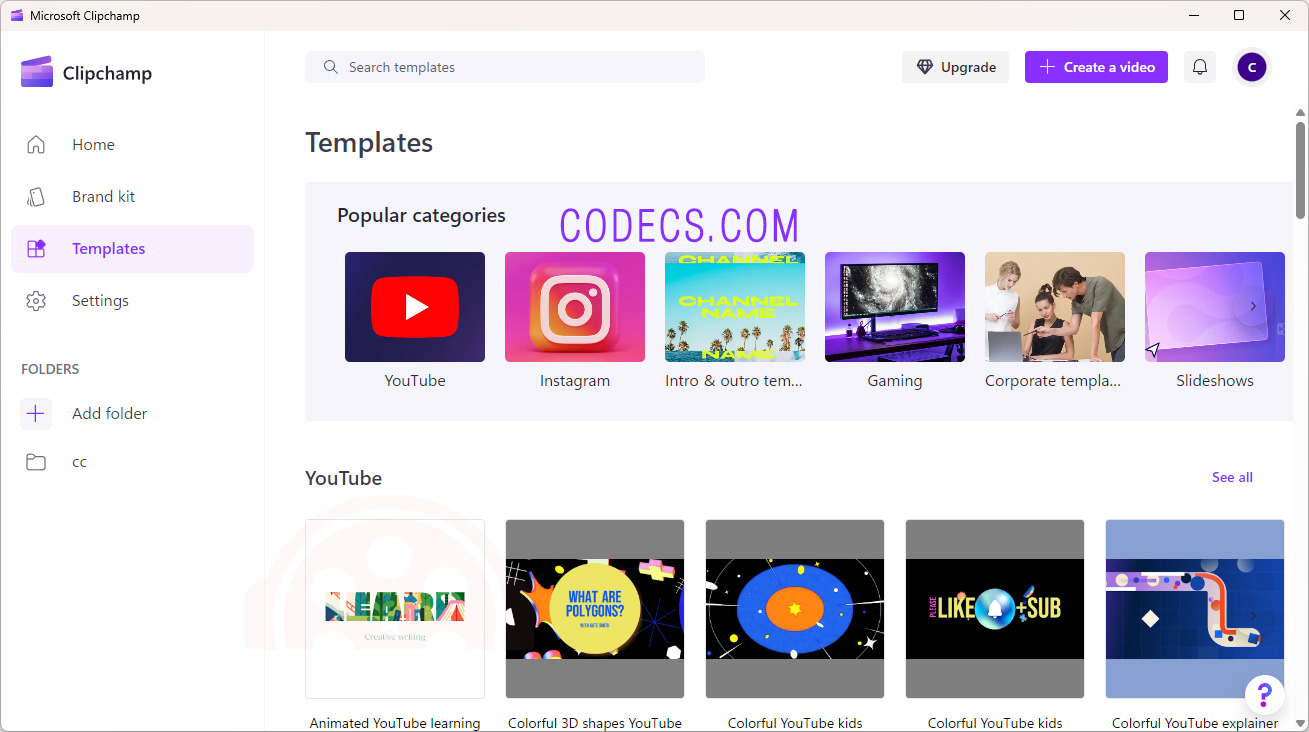Click the Slideshows category label
This screenshot has width=1309, height=732.
[x=1215, y=381]
